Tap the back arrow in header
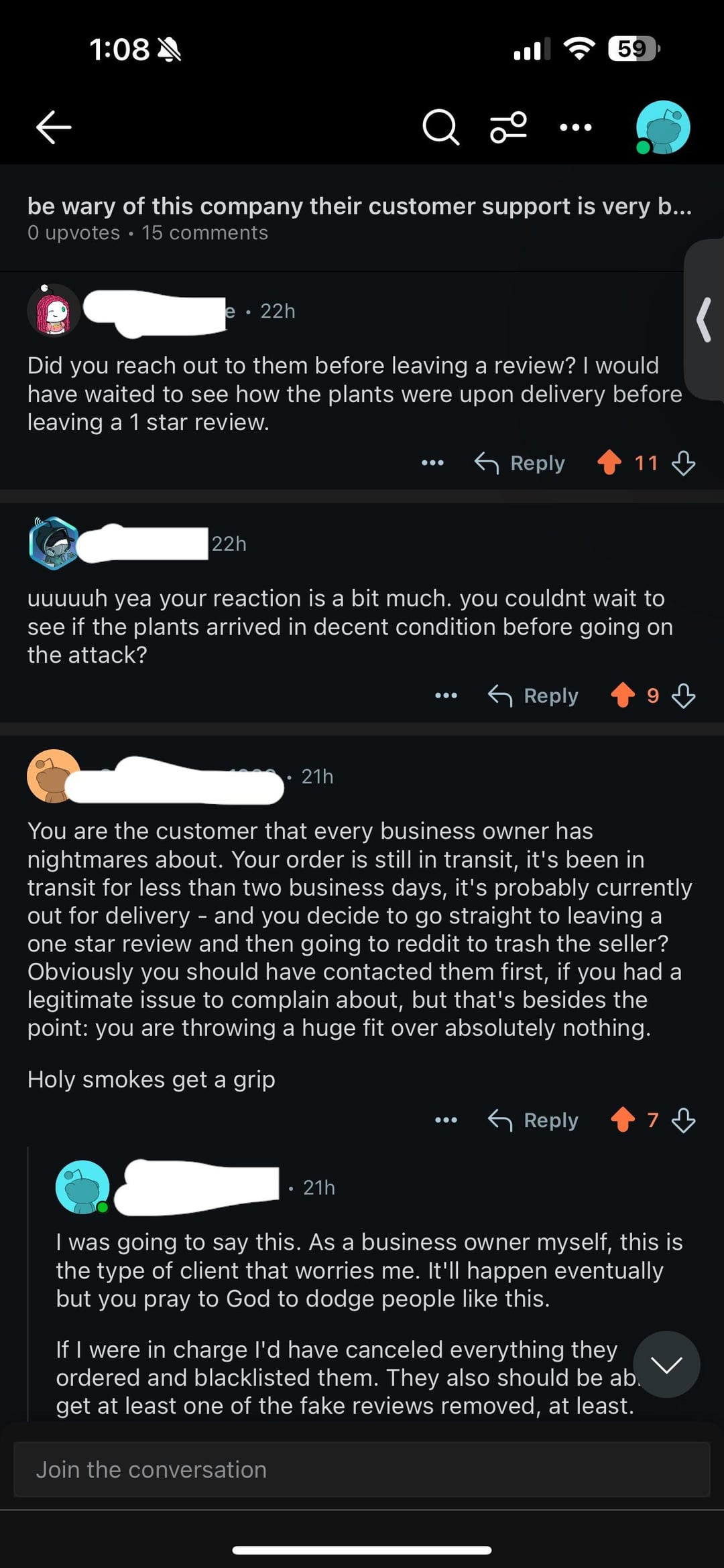Image resolution: width=724 pixels, height=1568 pixels. pyautogui.click(x=54, y=127)
